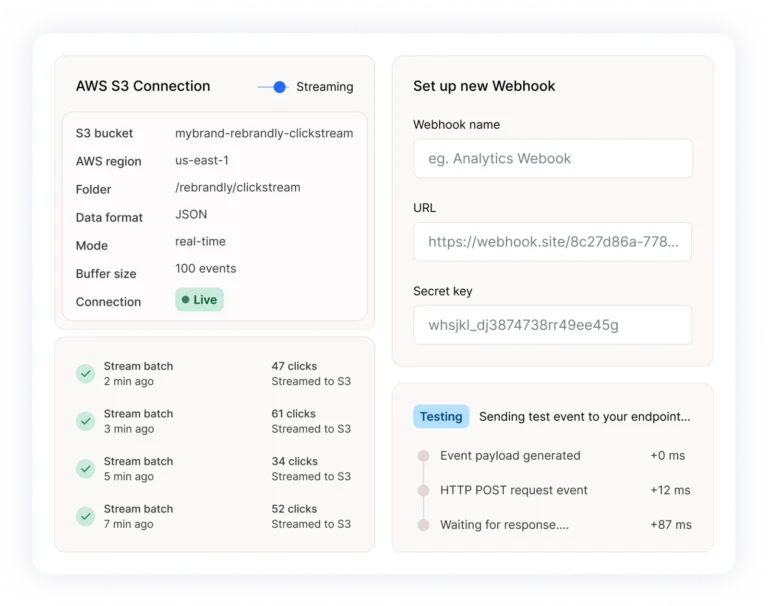Click the Set up new Webhook heading
Image resolution: width=768 pixels, height=606 pixels.
coord(484,86)
